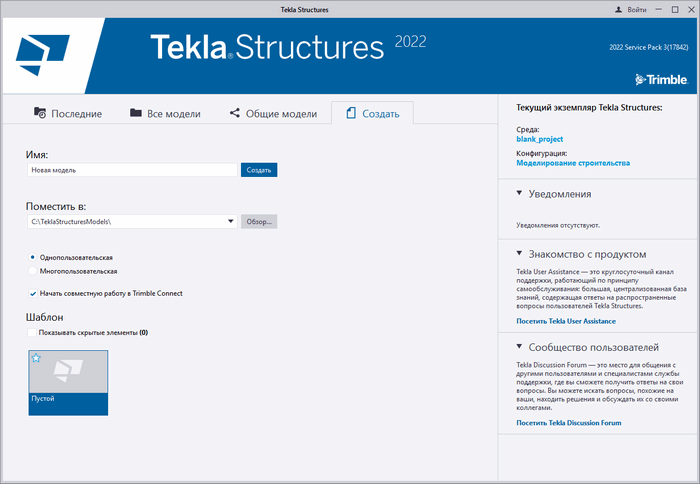Viewport: 700px width, 484px height.
Task: Click the model name input field
Action: point(132,170)
